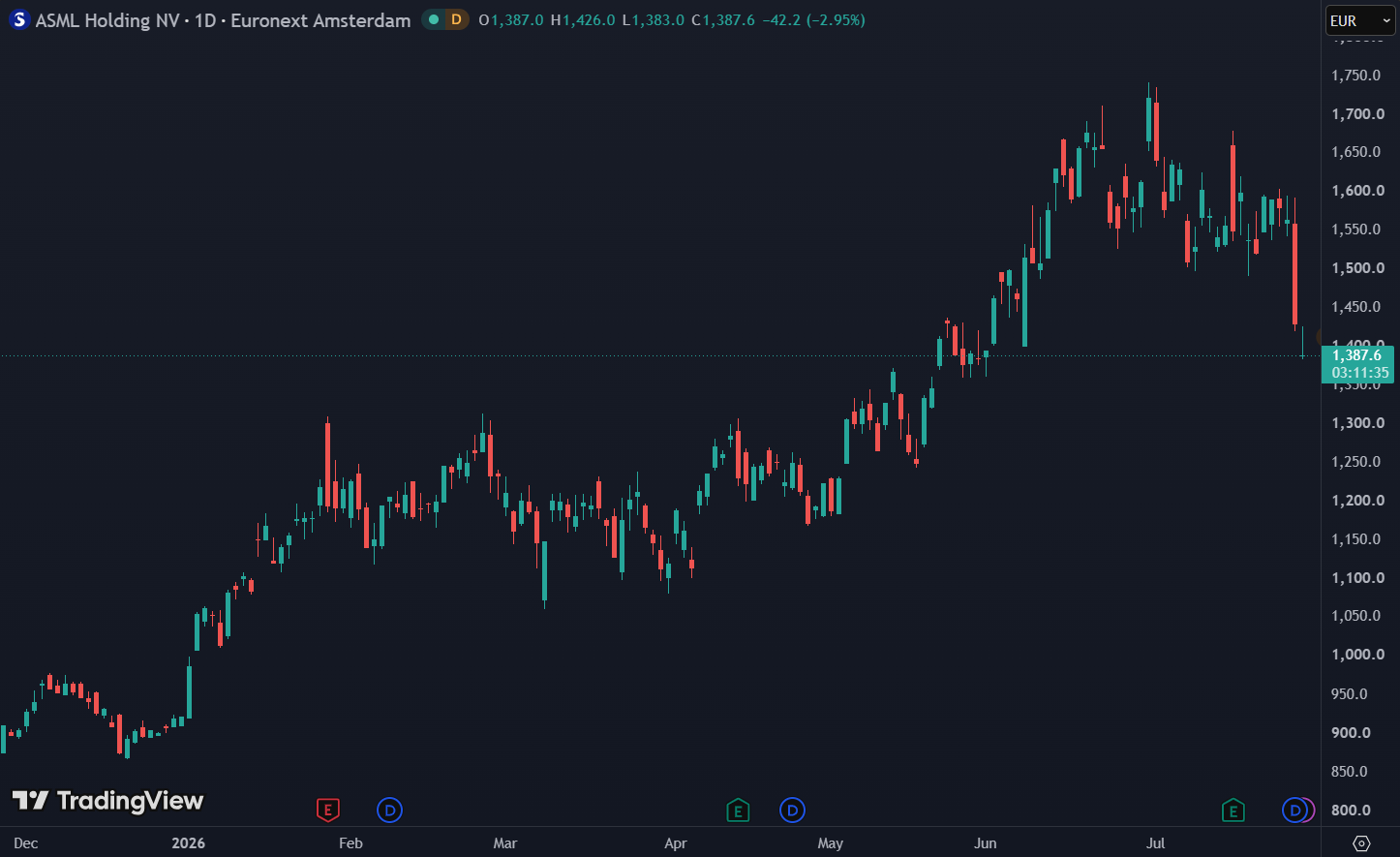Click the close value C1,387.6
This screenshot has width=1400, height=857.
click(723, 20)
